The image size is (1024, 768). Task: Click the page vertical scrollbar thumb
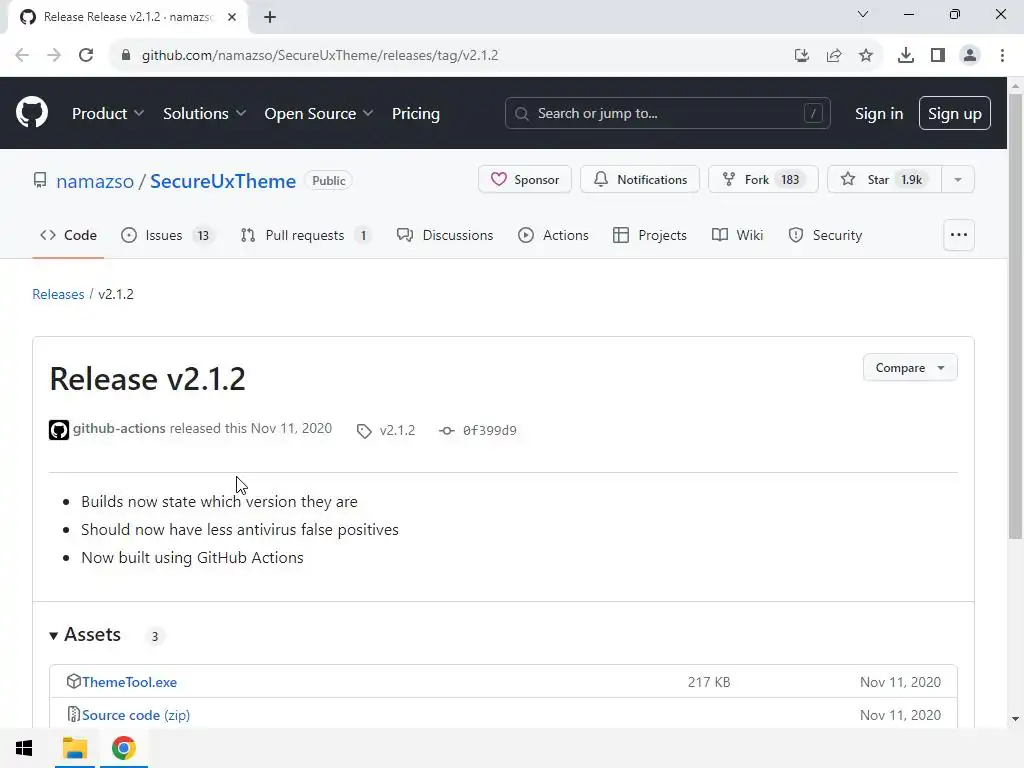[x=1015, y=316]
